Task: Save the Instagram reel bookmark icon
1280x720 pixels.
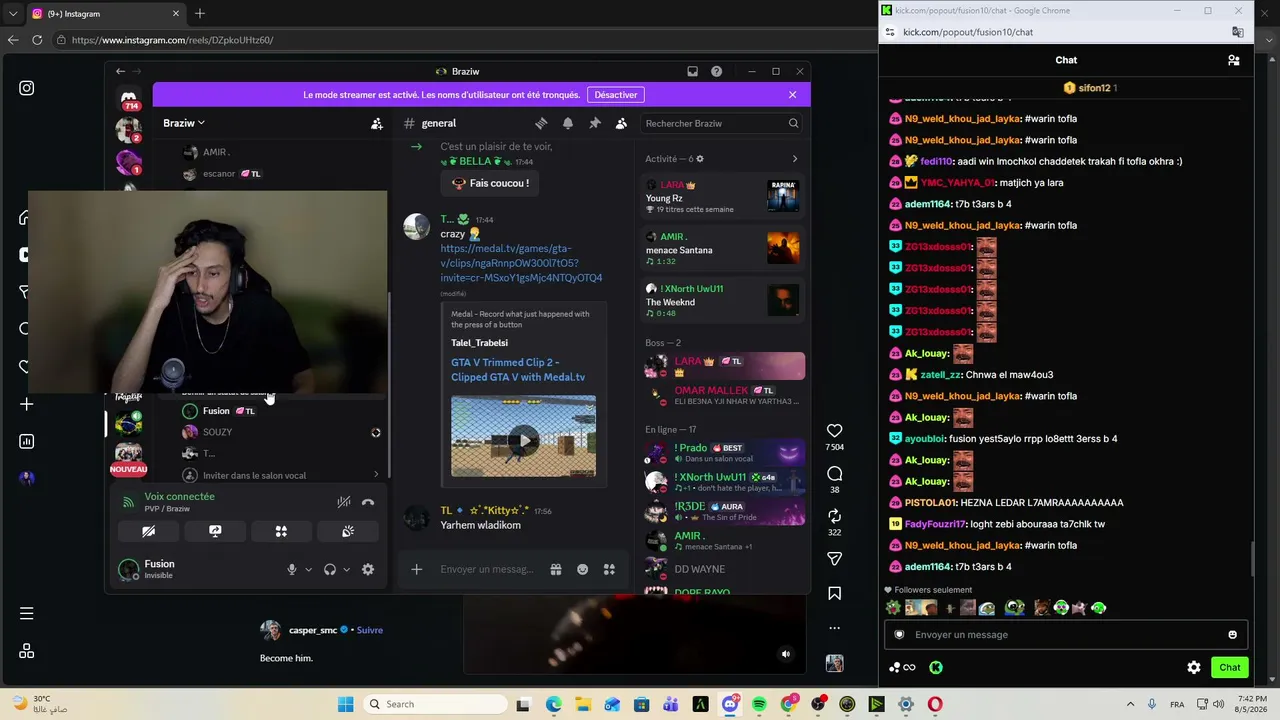Action: click(834, 593)
